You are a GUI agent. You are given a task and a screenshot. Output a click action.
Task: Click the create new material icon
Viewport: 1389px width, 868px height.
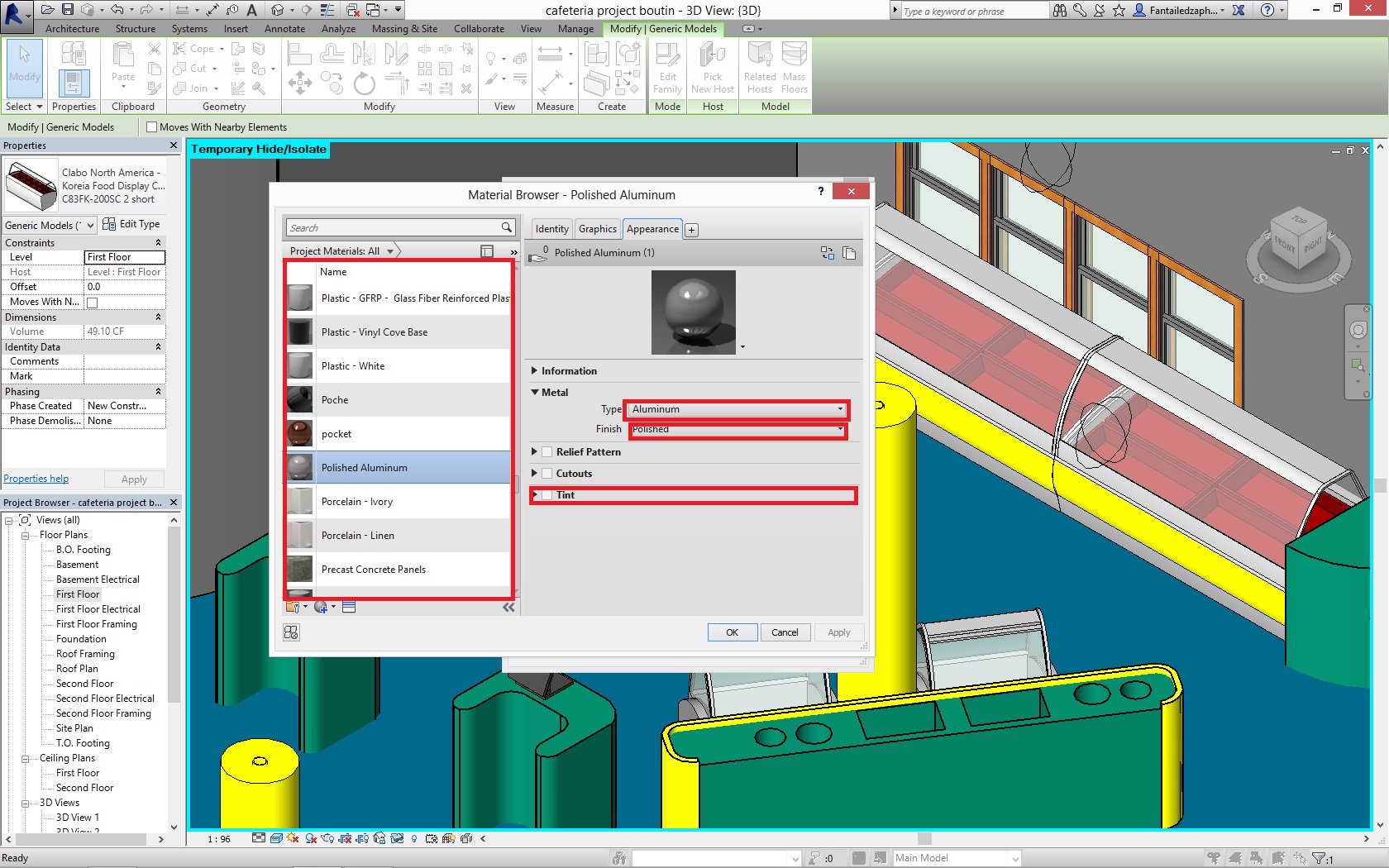click(322, 607)
